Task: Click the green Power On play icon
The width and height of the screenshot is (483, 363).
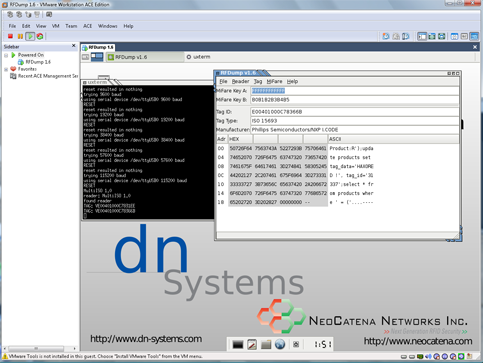Action: (30, 36)
